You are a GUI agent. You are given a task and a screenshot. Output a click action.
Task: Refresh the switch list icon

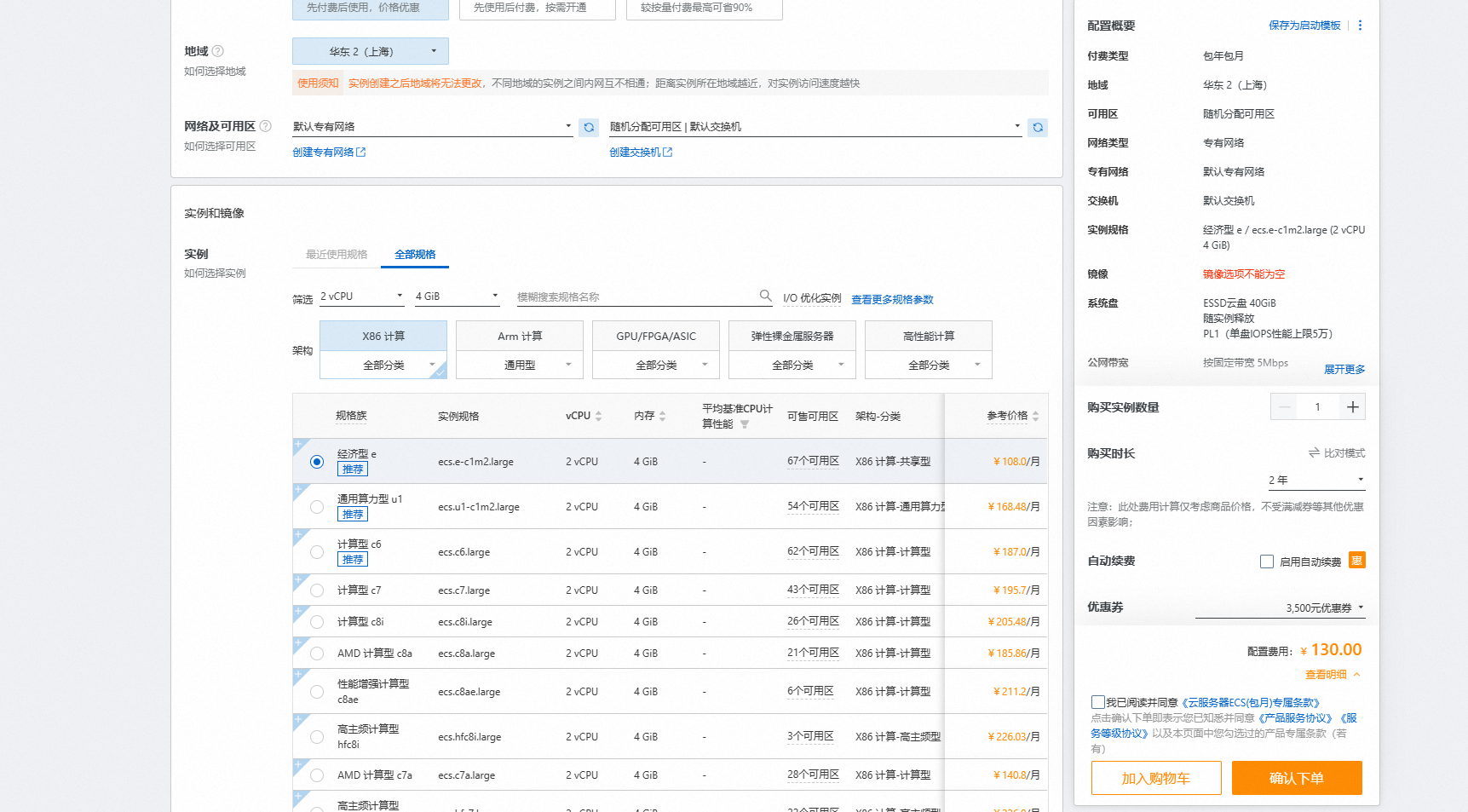coord(1038,128)
